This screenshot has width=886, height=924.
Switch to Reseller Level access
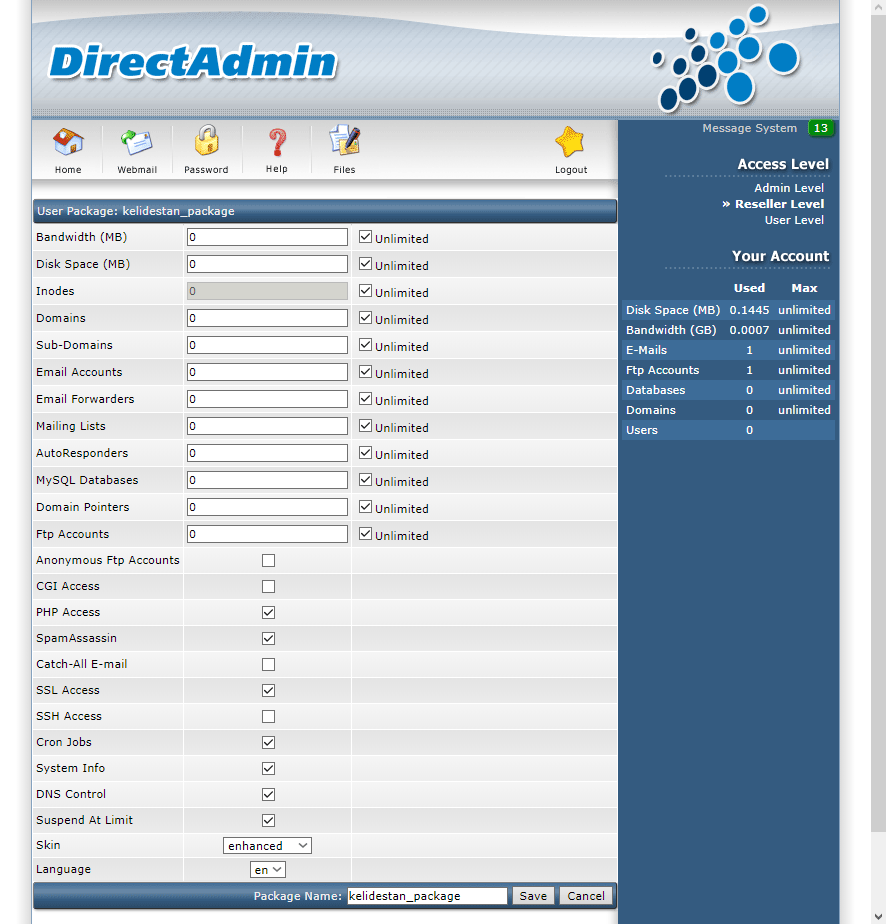pos(779,204)
